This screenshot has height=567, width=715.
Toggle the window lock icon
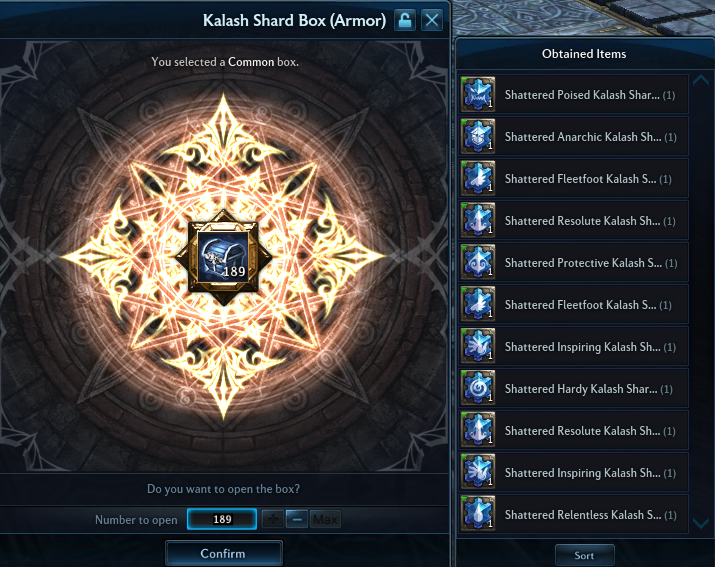(x=405, y=21)
